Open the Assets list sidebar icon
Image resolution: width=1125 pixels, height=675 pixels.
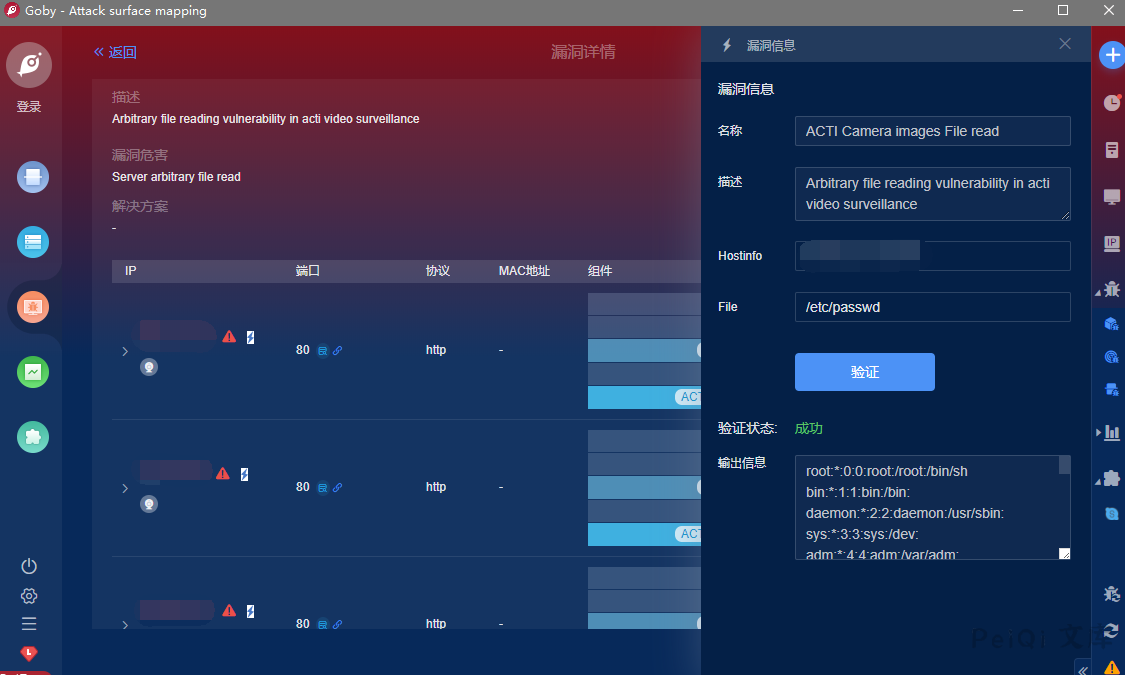pos(33,242)
